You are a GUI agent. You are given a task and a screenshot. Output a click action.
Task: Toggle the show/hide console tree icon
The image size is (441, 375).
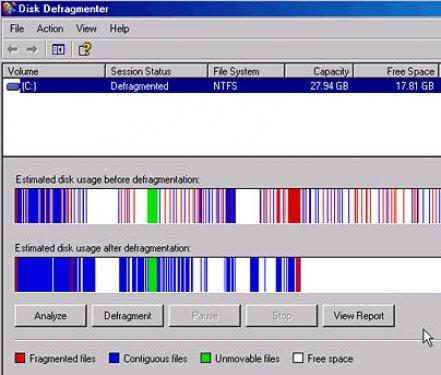58,50
